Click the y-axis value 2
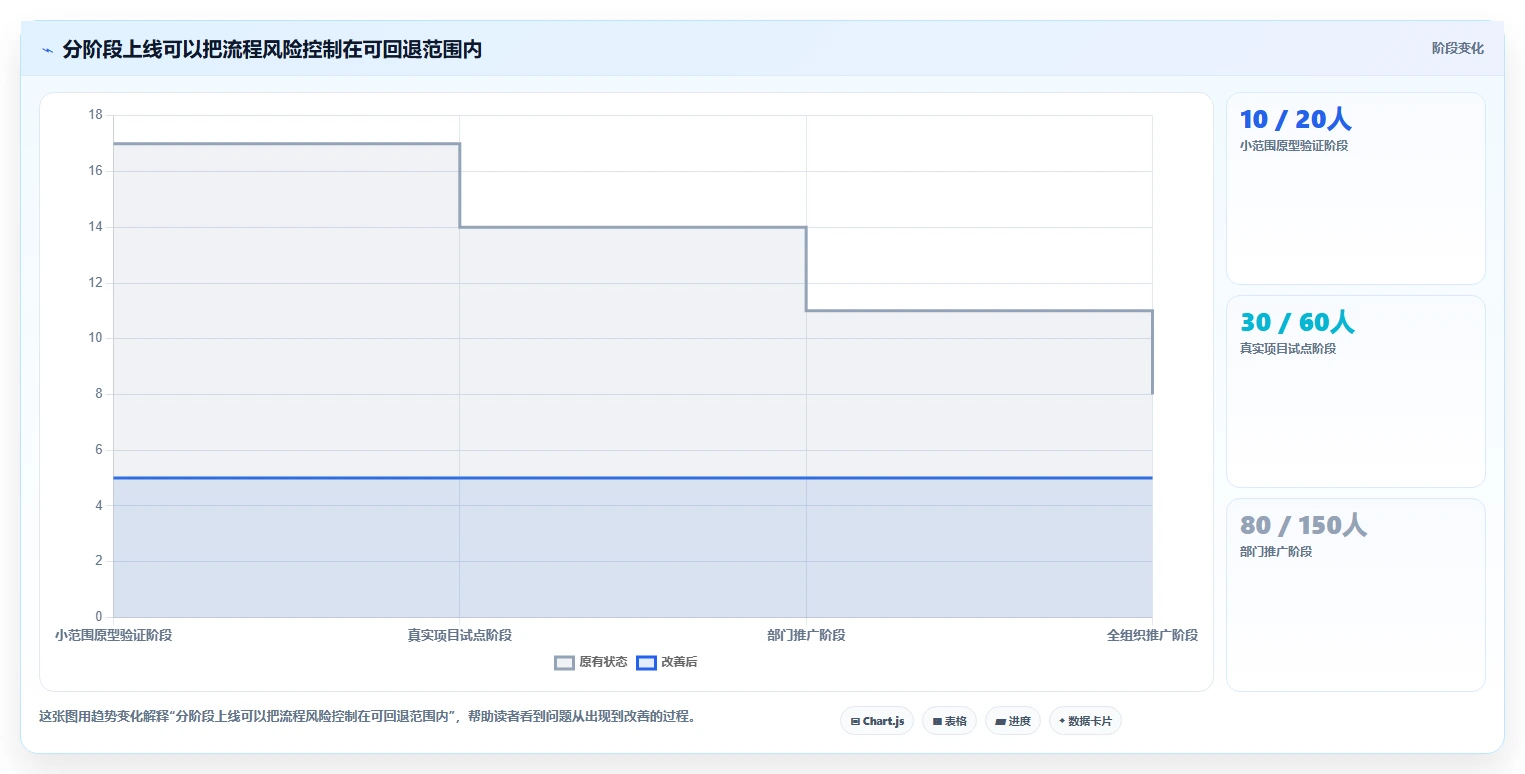 (99, 561)
